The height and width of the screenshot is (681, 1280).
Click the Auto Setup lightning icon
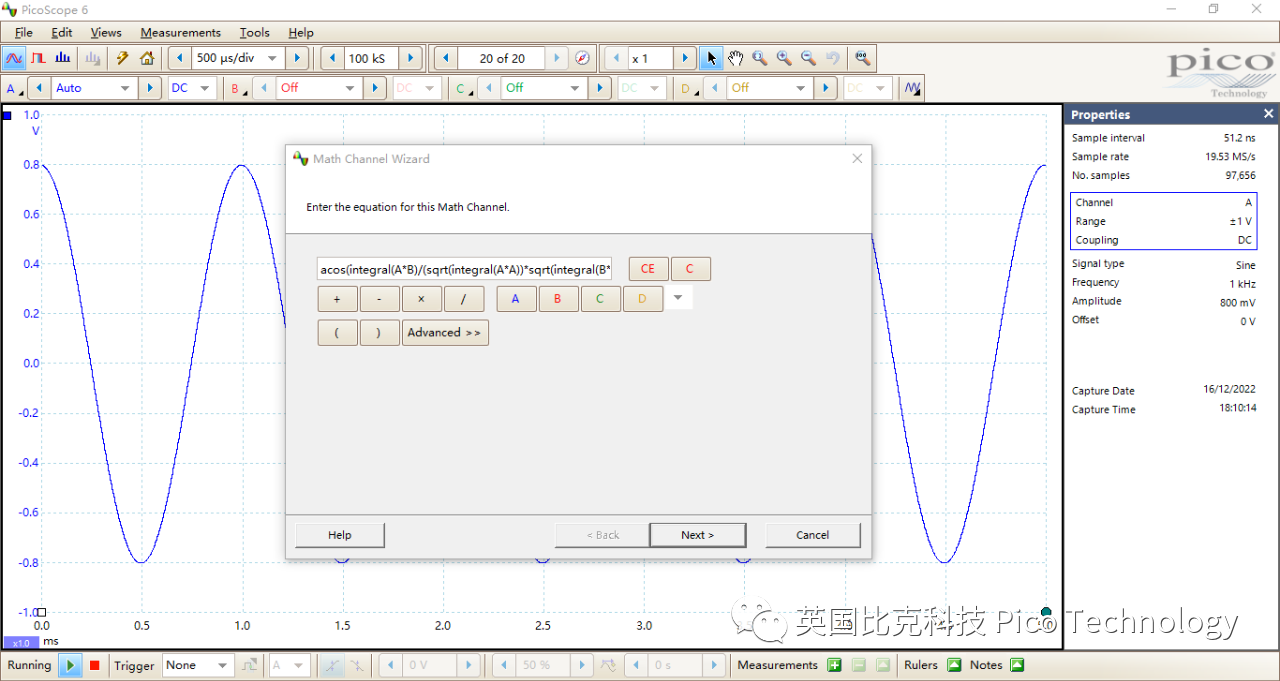(123, 58)
